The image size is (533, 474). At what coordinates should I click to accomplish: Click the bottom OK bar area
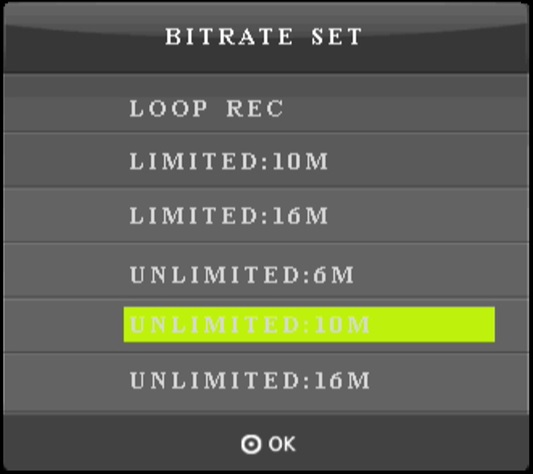point(266,441)
